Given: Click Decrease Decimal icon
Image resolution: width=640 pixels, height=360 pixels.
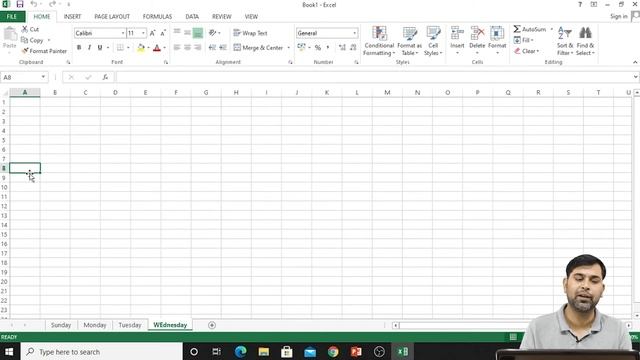Looking at the screenshot, I should coord(353,48).
